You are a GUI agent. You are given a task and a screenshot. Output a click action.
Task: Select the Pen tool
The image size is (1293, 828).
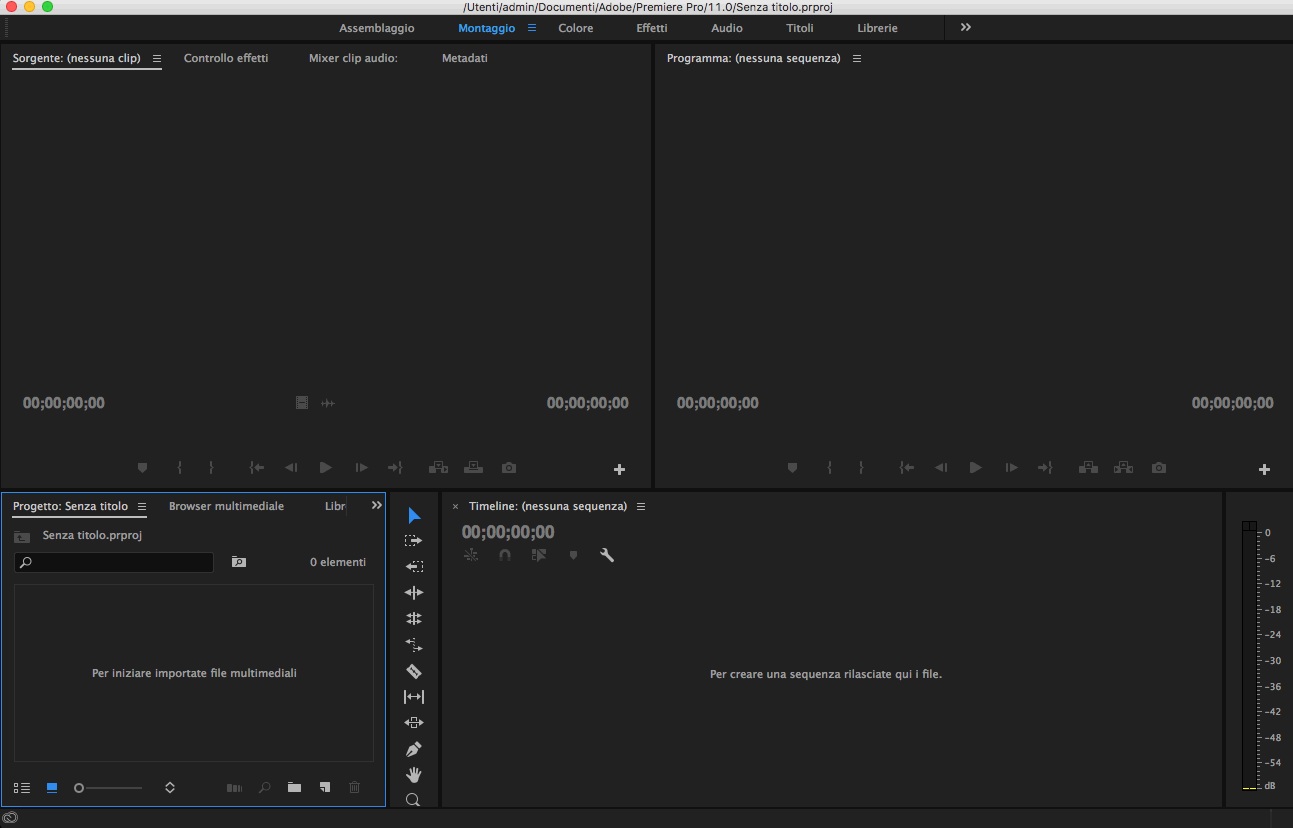pyautogui.click(x=414, y=748)
